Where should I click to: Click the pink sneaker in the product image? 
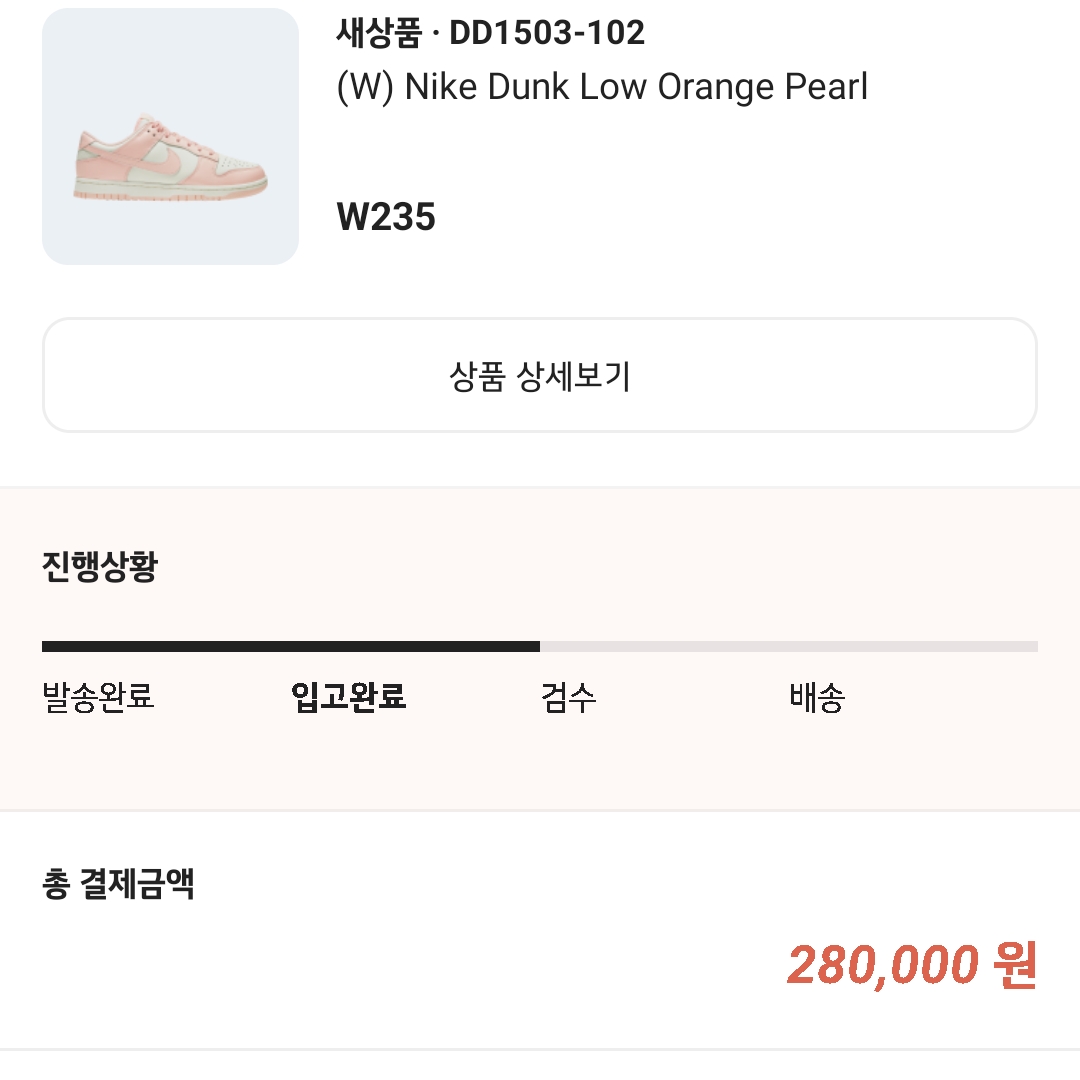170,159
